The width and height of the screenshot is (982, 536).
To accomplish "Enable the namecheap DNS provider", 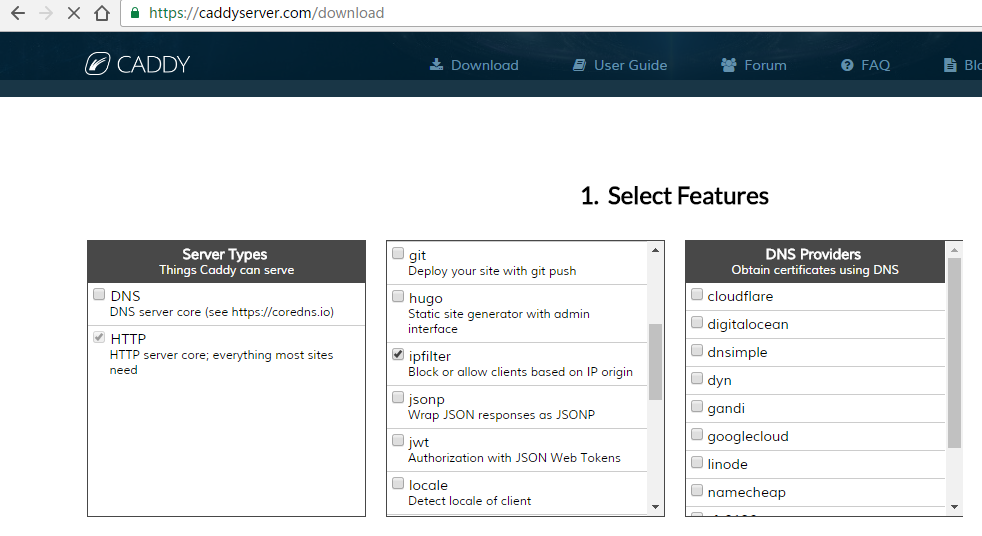I will [696, 490].
